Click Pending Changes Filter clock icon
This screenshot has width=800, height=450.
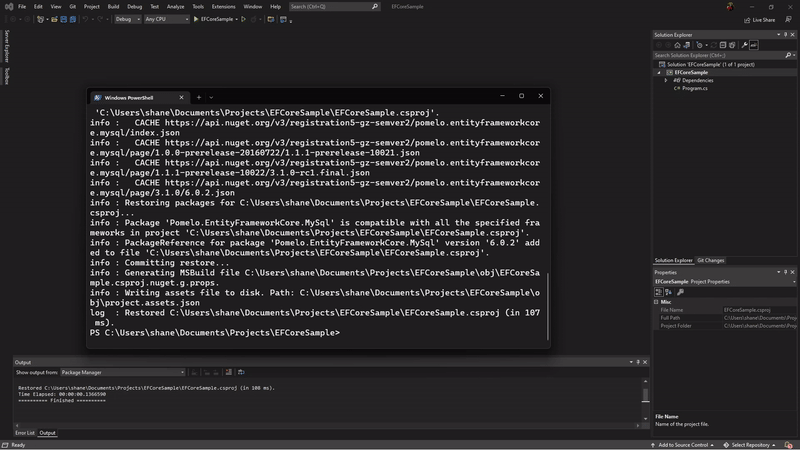pos(699,45)
